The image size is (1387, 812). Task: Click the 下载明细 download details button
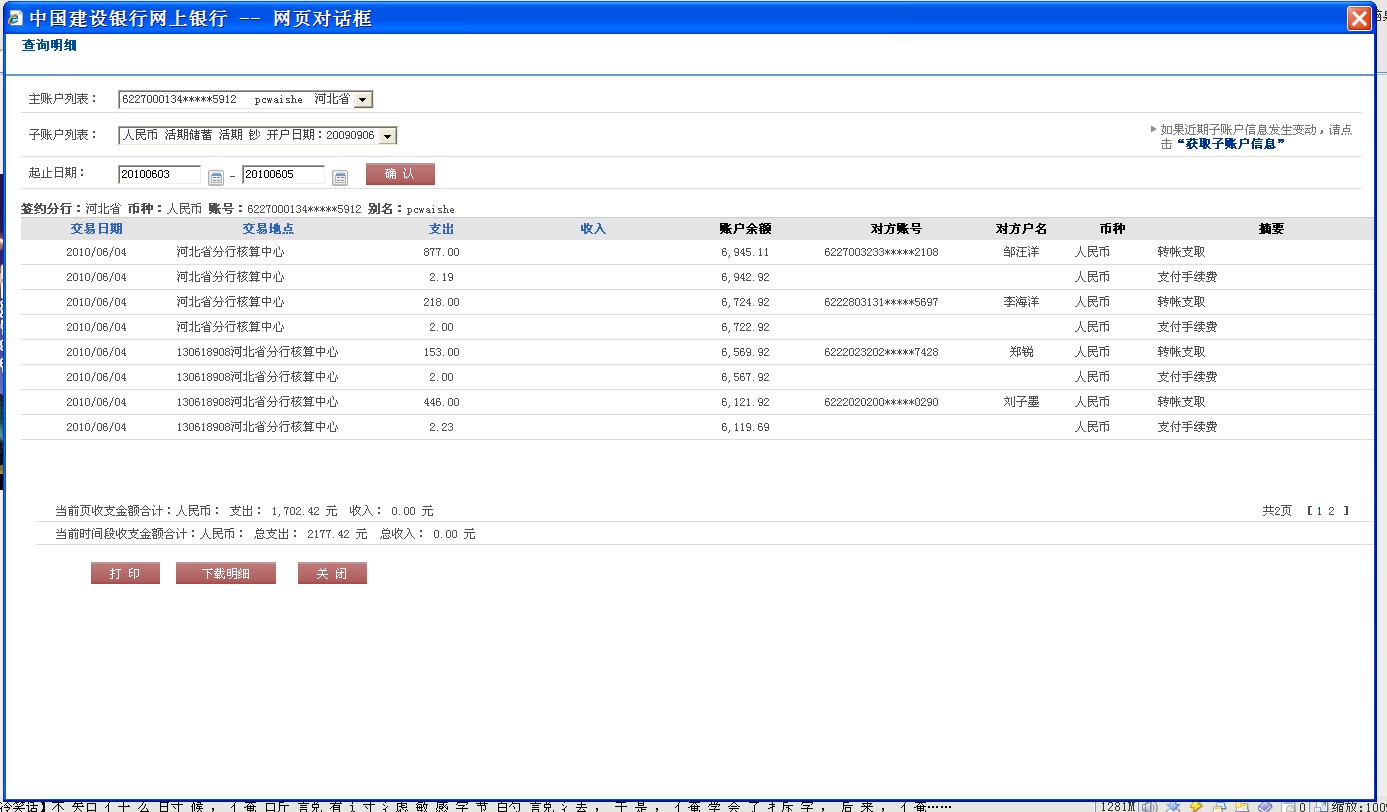click(x=225, y=574)
